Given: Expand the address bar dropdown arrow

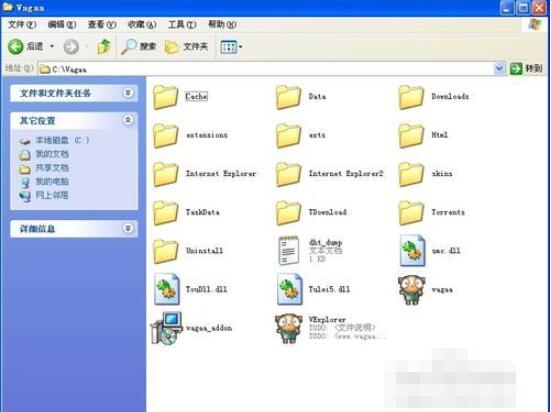Looking at the screenshot, I should pos(499,69).
